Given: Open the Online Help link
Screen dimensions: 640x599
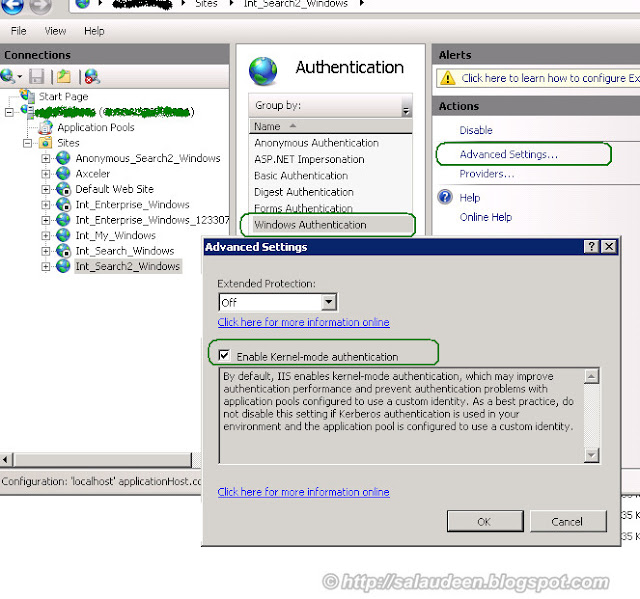Looking at the screenshot, I should coord(486,217).
